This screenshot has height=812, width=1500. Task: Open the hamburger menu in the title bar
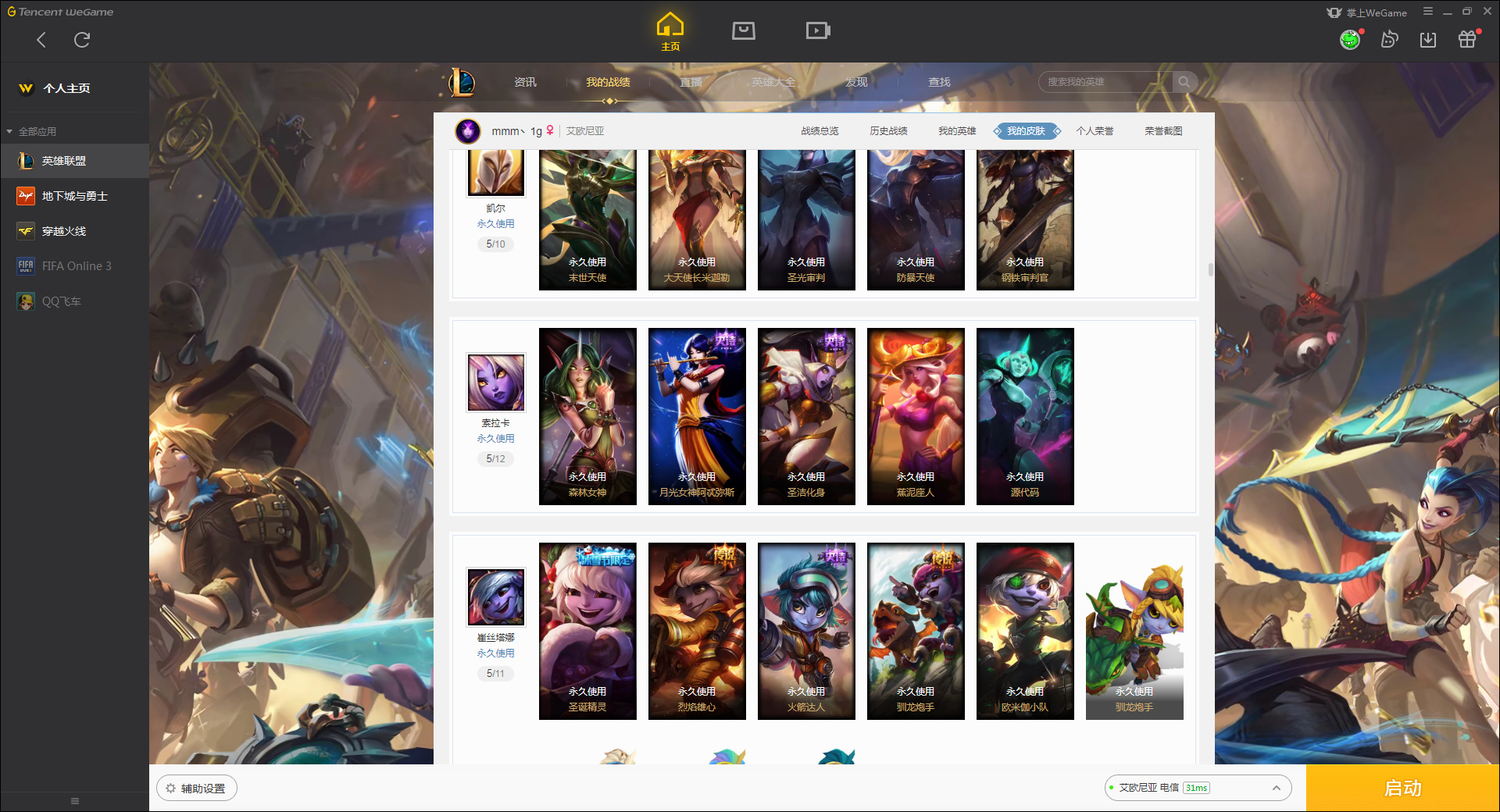(x=1428, y=11)
